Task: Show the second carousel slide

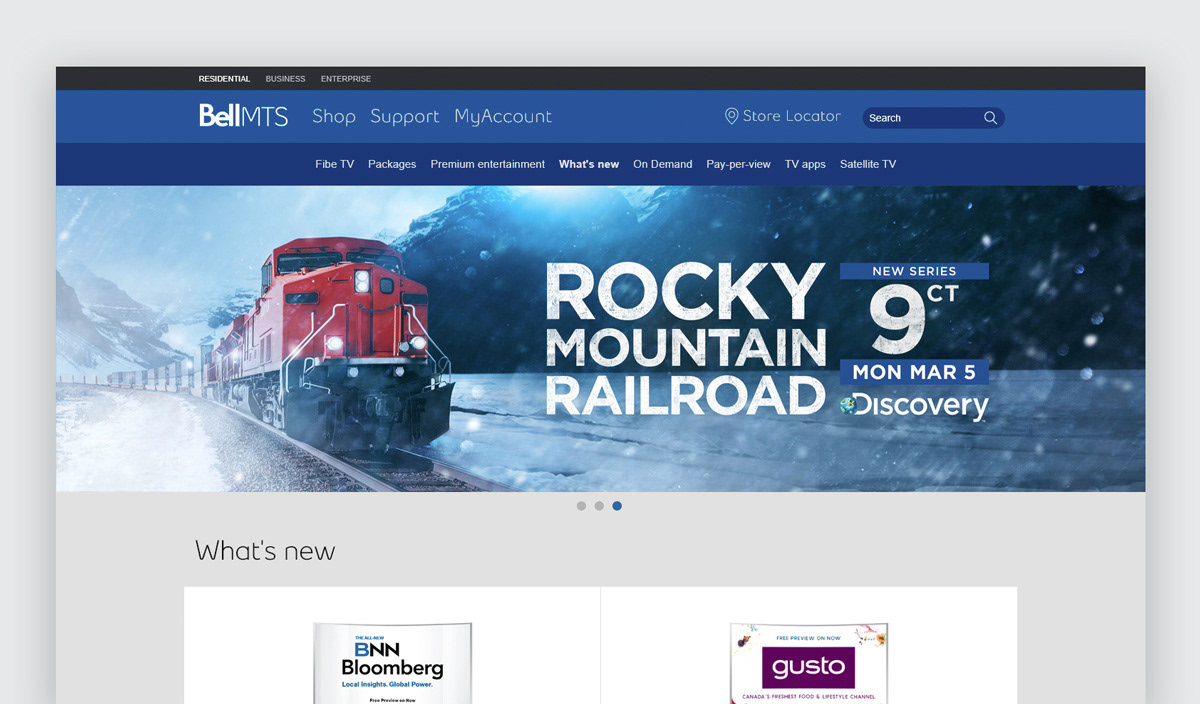Action: pyautogui.click(x=599, y=506)
